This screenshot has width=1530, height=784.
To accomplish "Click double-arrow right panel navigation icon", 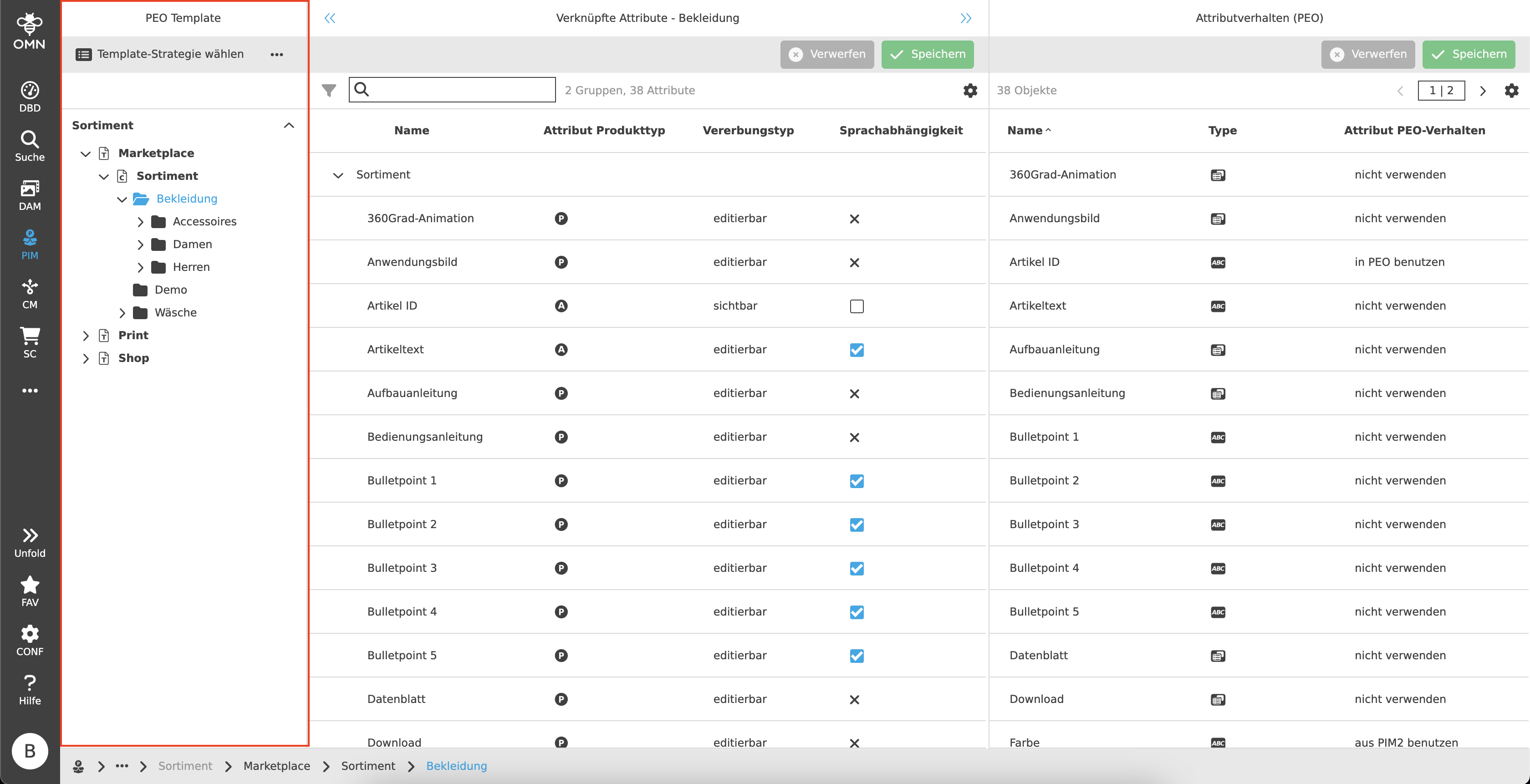I will click(966, 18).
